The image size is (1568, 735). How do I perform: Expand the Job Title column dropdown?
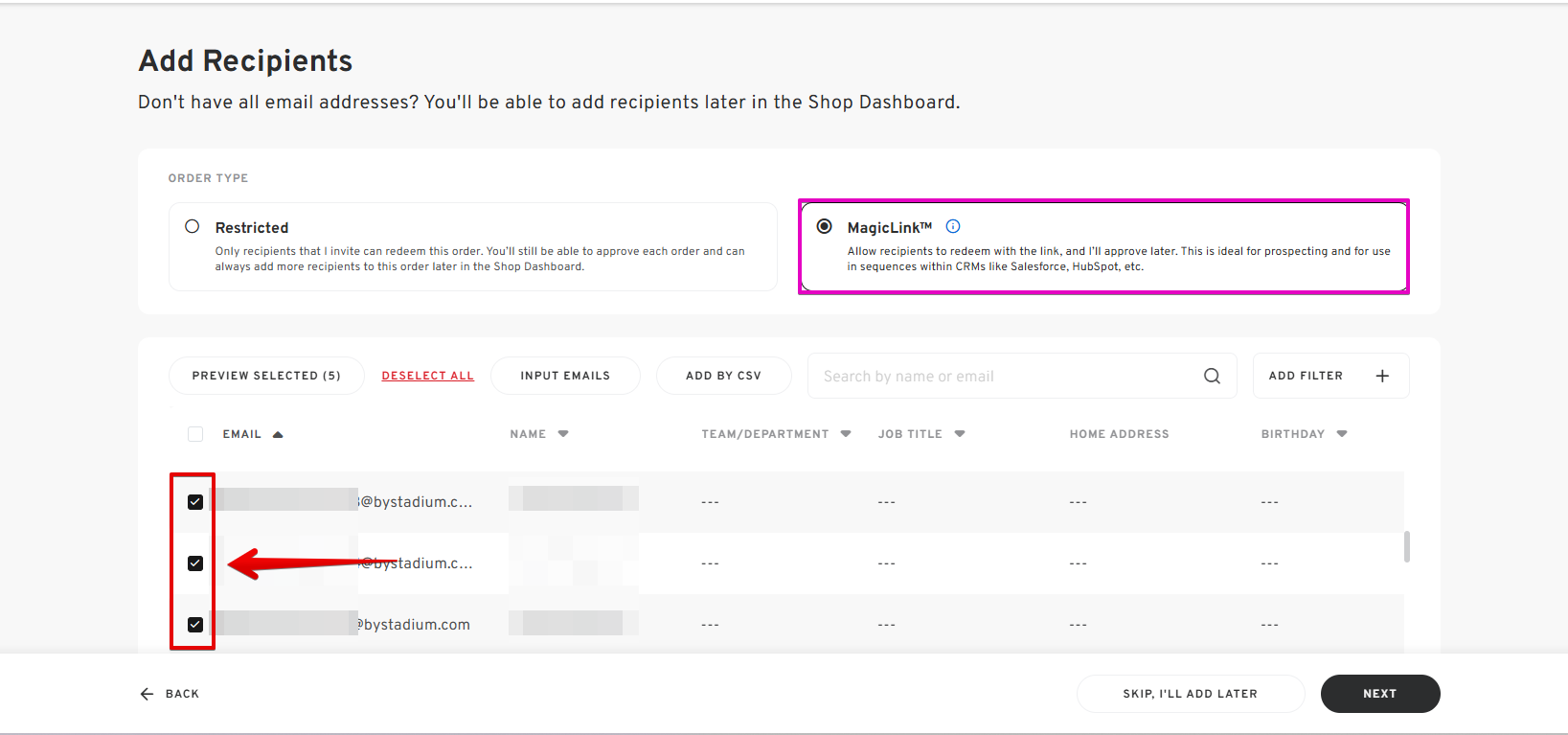click(960, 434)
